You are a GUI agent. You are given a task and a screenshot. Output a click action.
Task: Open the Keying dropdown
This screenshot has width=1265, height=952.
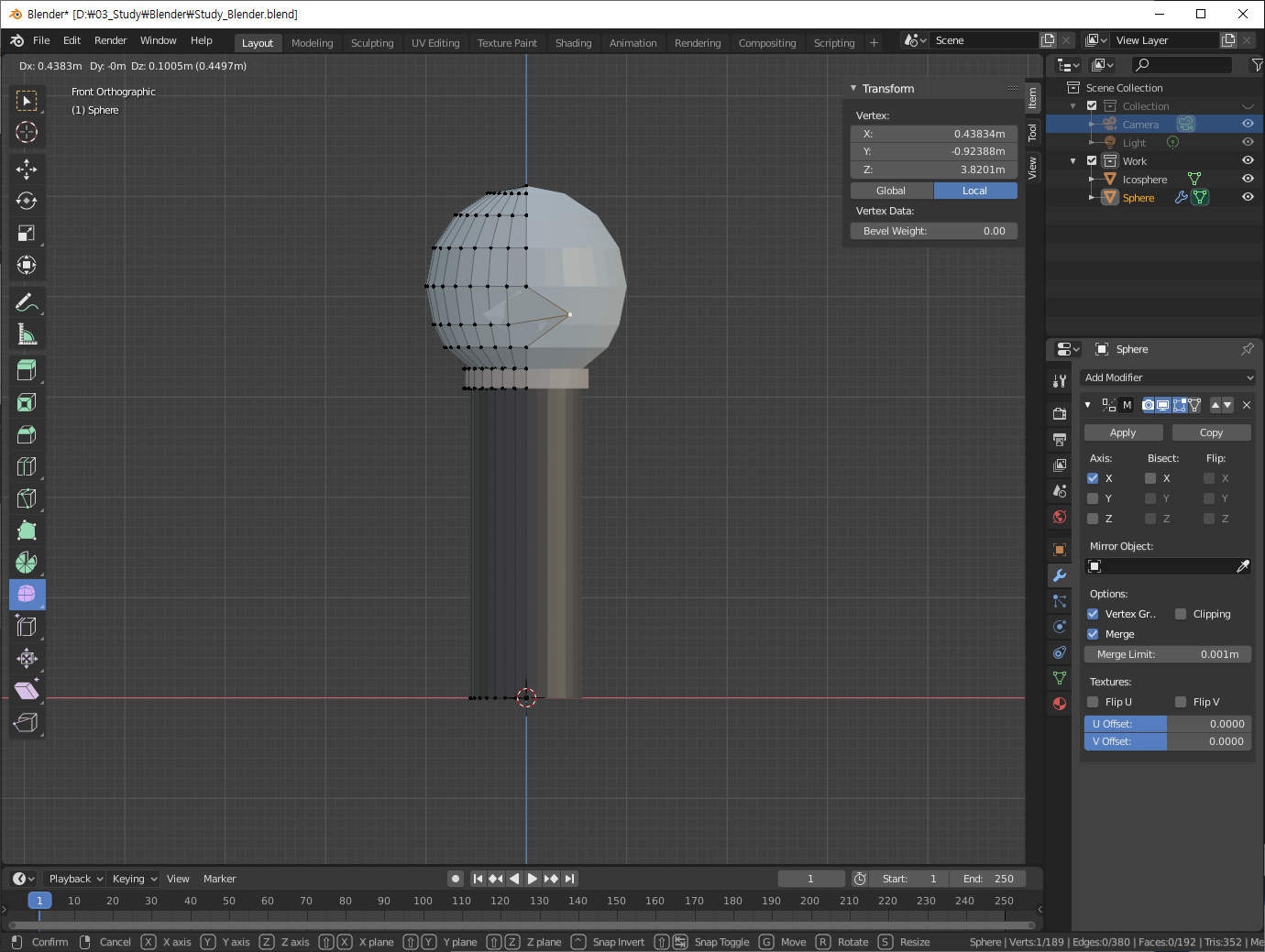[x=135, y=879]
